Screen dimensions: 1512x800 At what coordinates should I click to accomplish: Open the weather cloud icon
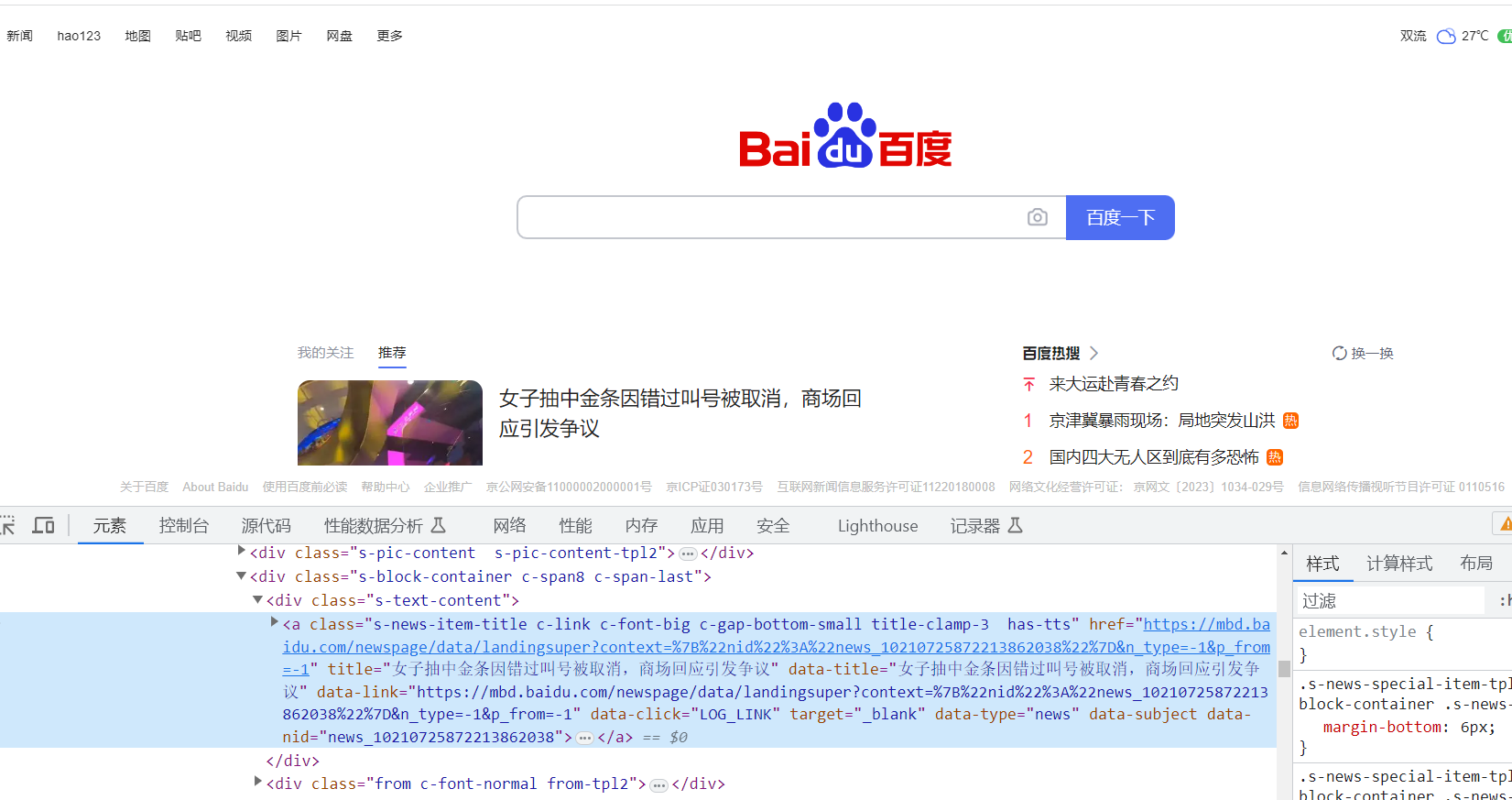[1446, 36]
